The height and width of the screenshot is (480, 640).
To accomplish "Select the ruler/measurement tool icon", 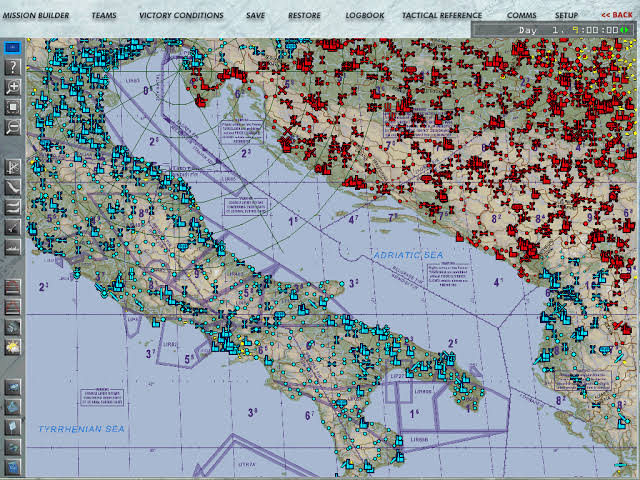I will [x=13, y=167].
